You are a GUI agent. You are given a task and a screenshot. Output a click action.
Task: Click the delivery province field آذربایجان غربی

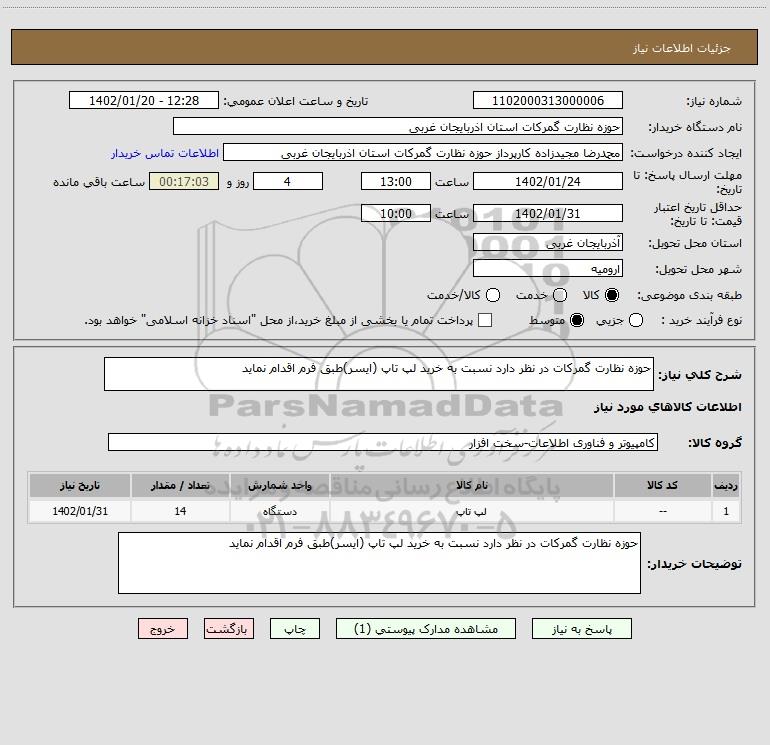[x=548, y=242]
